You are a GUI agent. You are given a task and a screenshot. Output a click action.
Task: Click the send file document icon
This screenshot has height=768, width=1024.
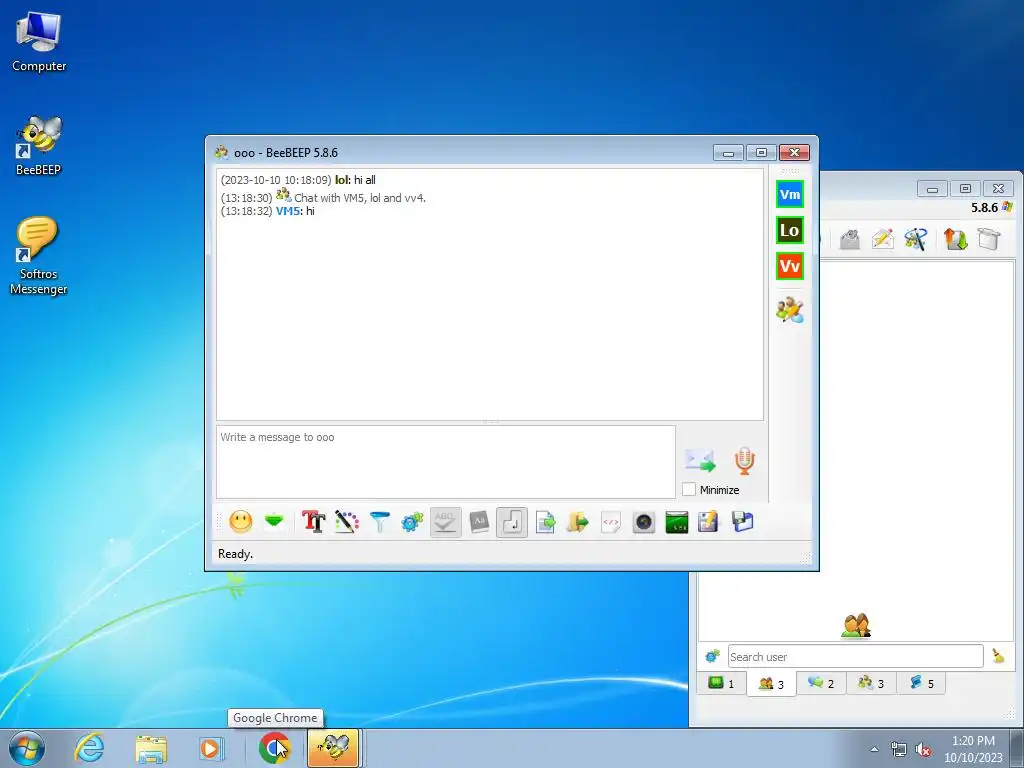pyautogui.click(x=545, y=522)
